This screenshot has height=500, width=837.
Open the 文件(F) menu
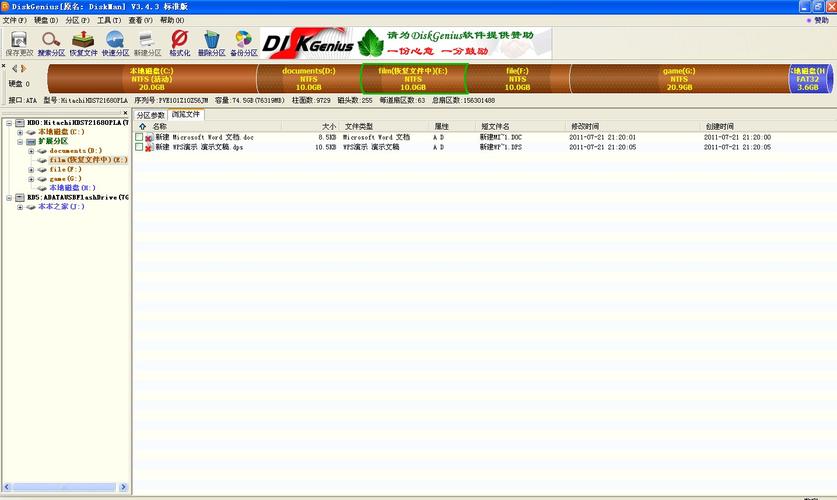[x=14, y=20]
